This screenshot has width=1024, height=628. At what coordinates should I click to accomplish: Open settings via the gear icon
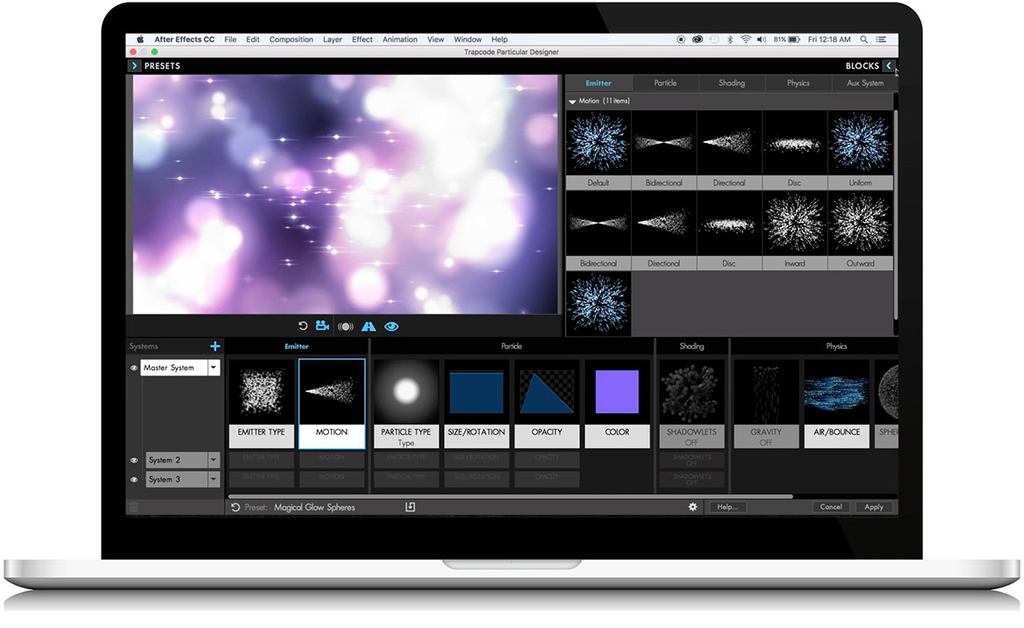pyautogui.click(x=693, y=507)
